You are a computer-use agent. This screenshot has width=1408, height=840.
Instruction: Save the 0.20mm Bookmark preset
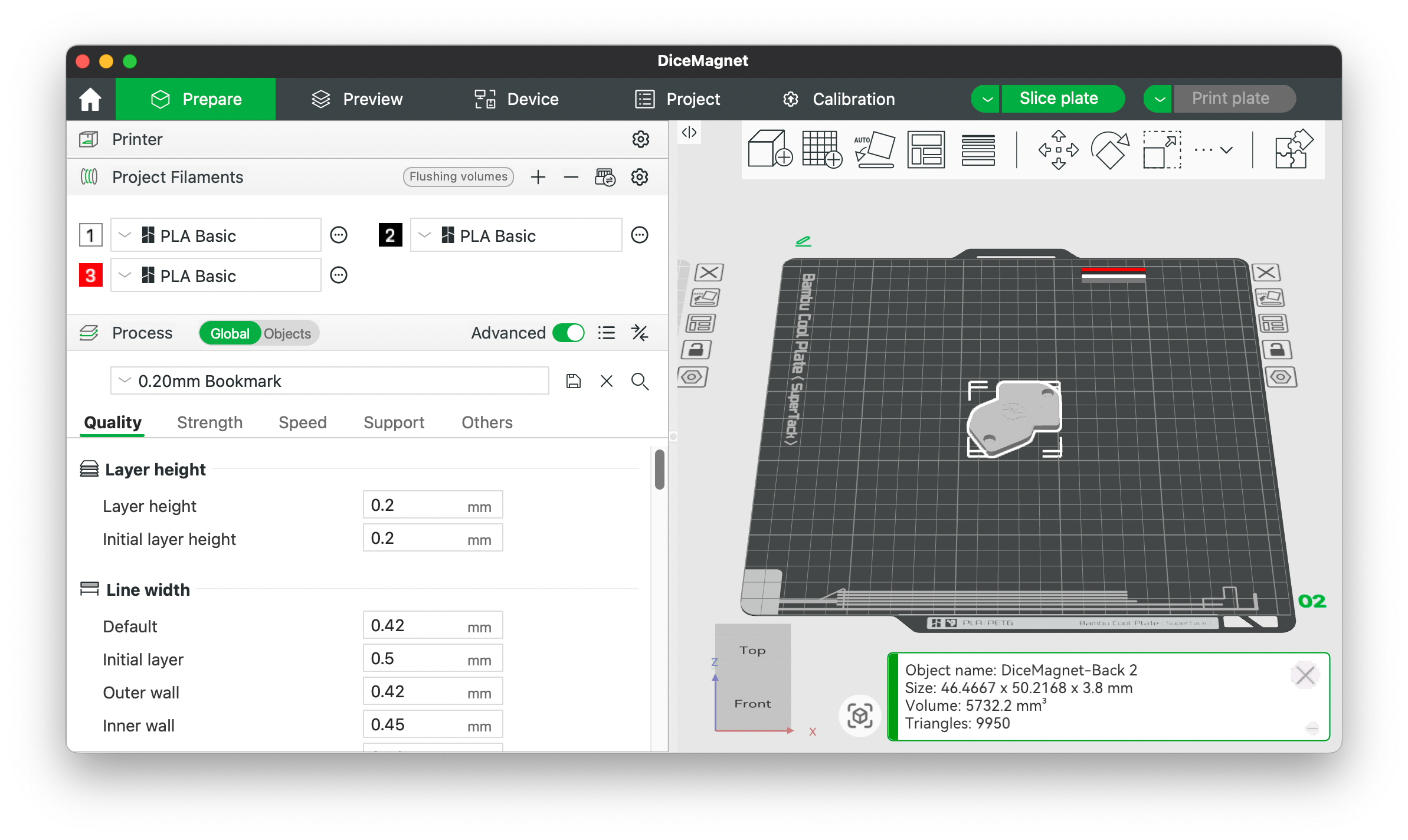[573, 381]
